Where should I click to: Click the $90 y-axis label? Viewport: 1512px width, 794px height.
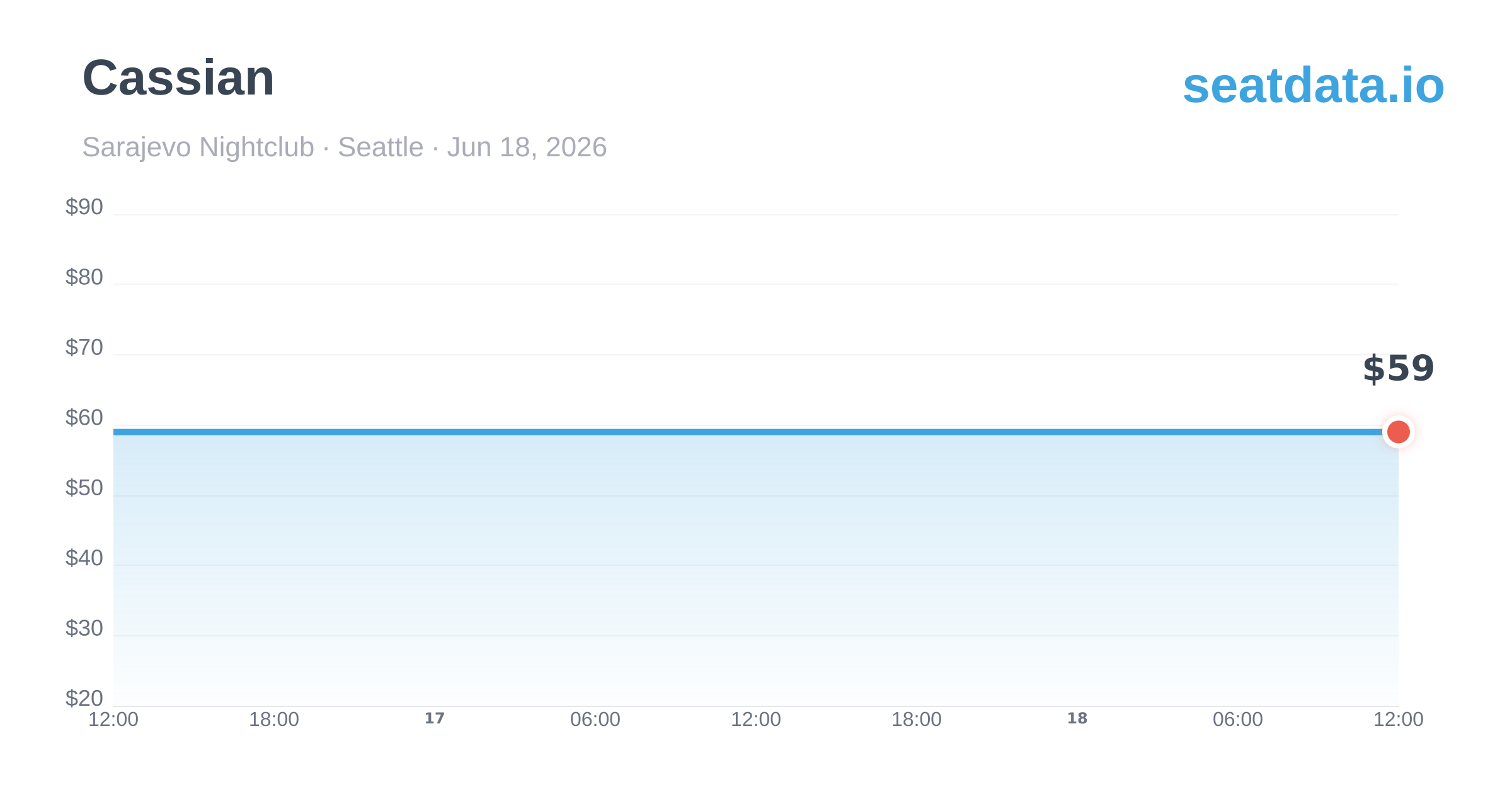click(x=84, y=207)
